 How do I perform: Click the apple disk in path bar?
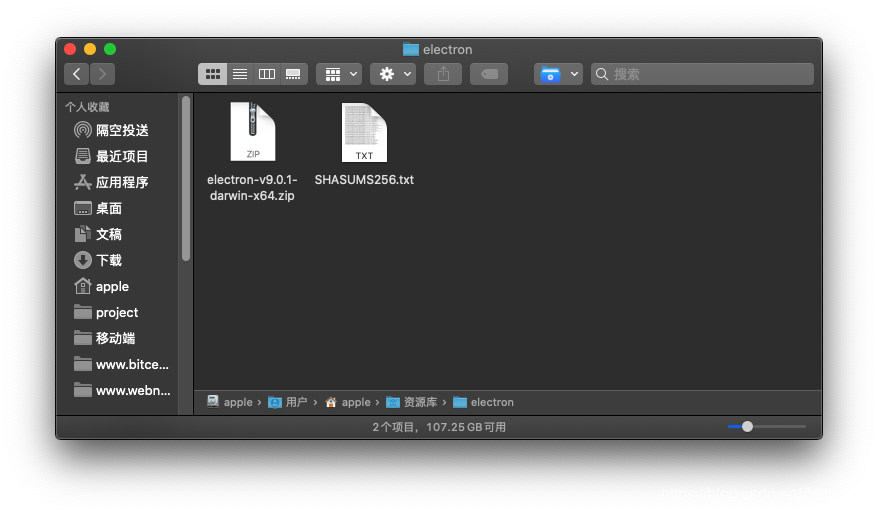pyautogui.click(x=230, y=402)
